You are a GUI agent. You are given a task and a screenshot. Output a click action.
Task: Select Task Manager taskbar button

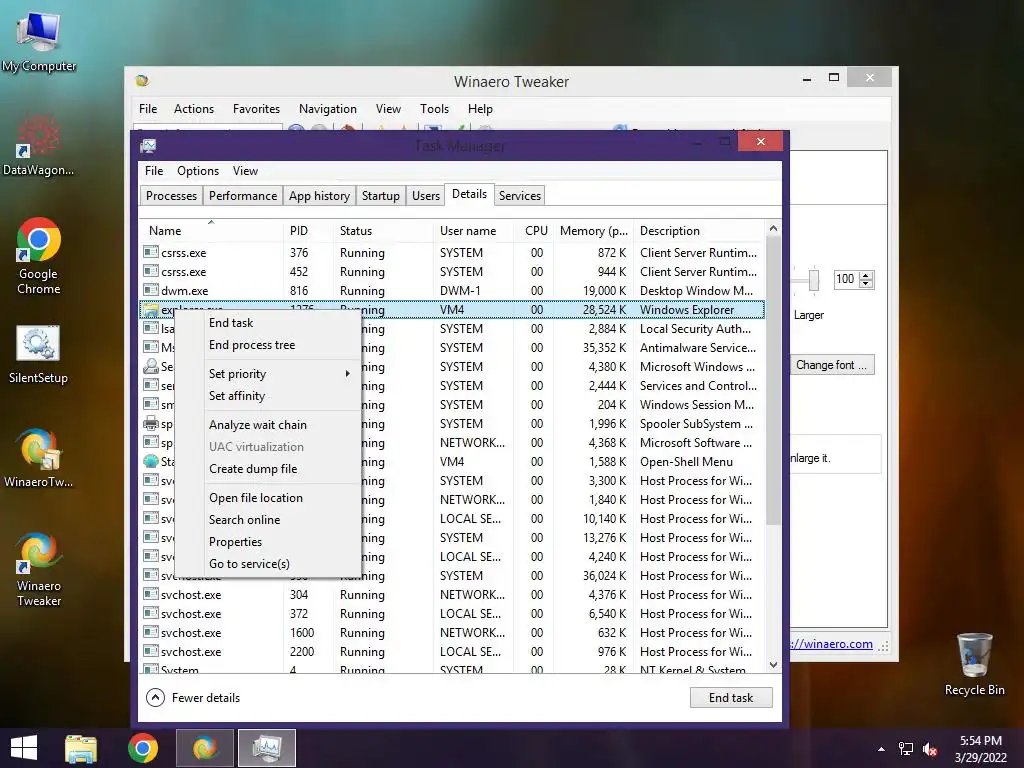pyautogui.click(x=267, y=748)
